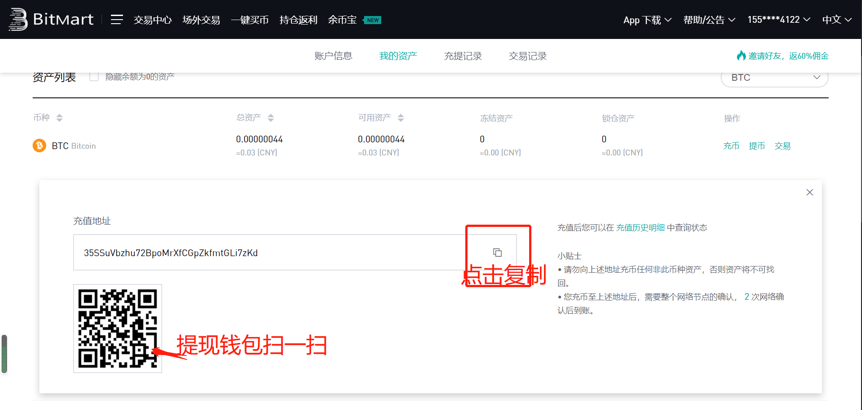Click the 提币 withdraw link

[x=757, y=146]
